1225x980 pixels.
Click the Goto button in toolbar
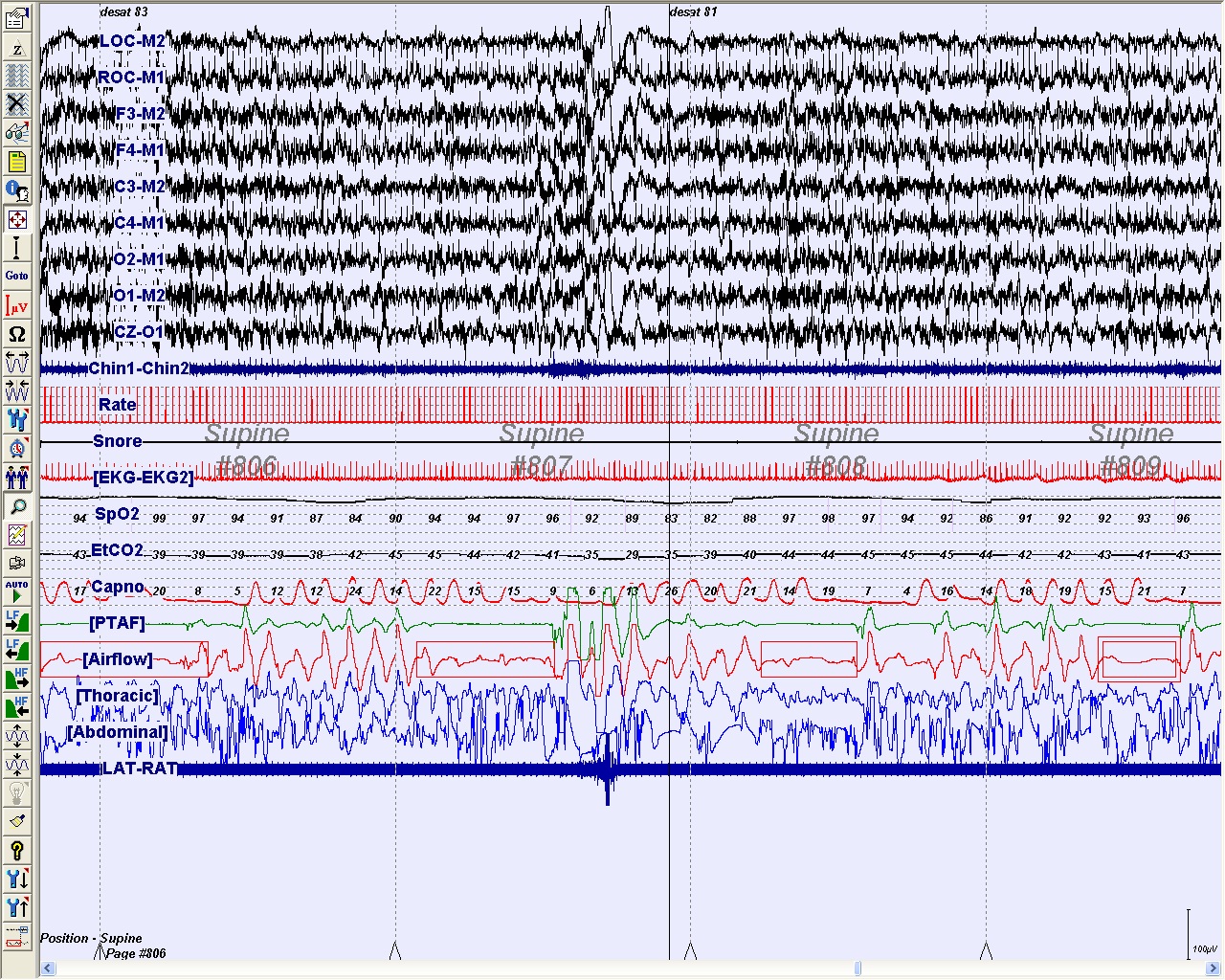click(x=16, y=276)
